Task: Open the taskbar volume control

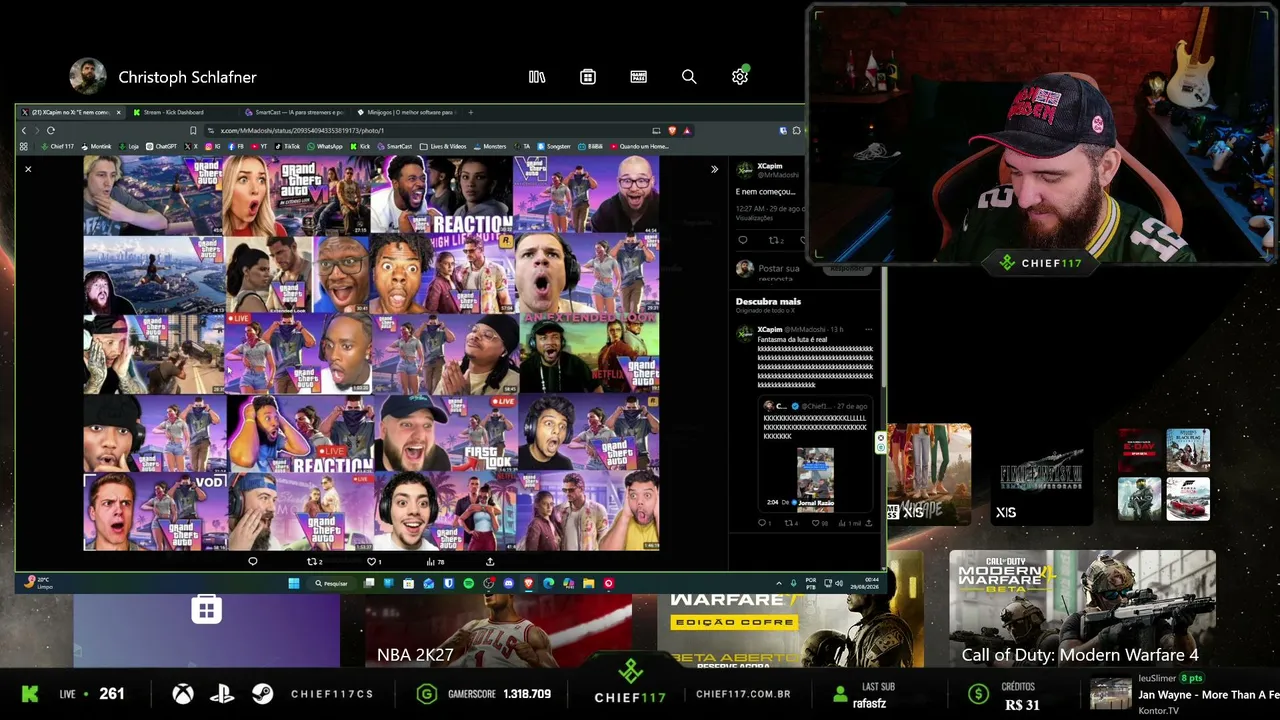Action: pos(838,583)
